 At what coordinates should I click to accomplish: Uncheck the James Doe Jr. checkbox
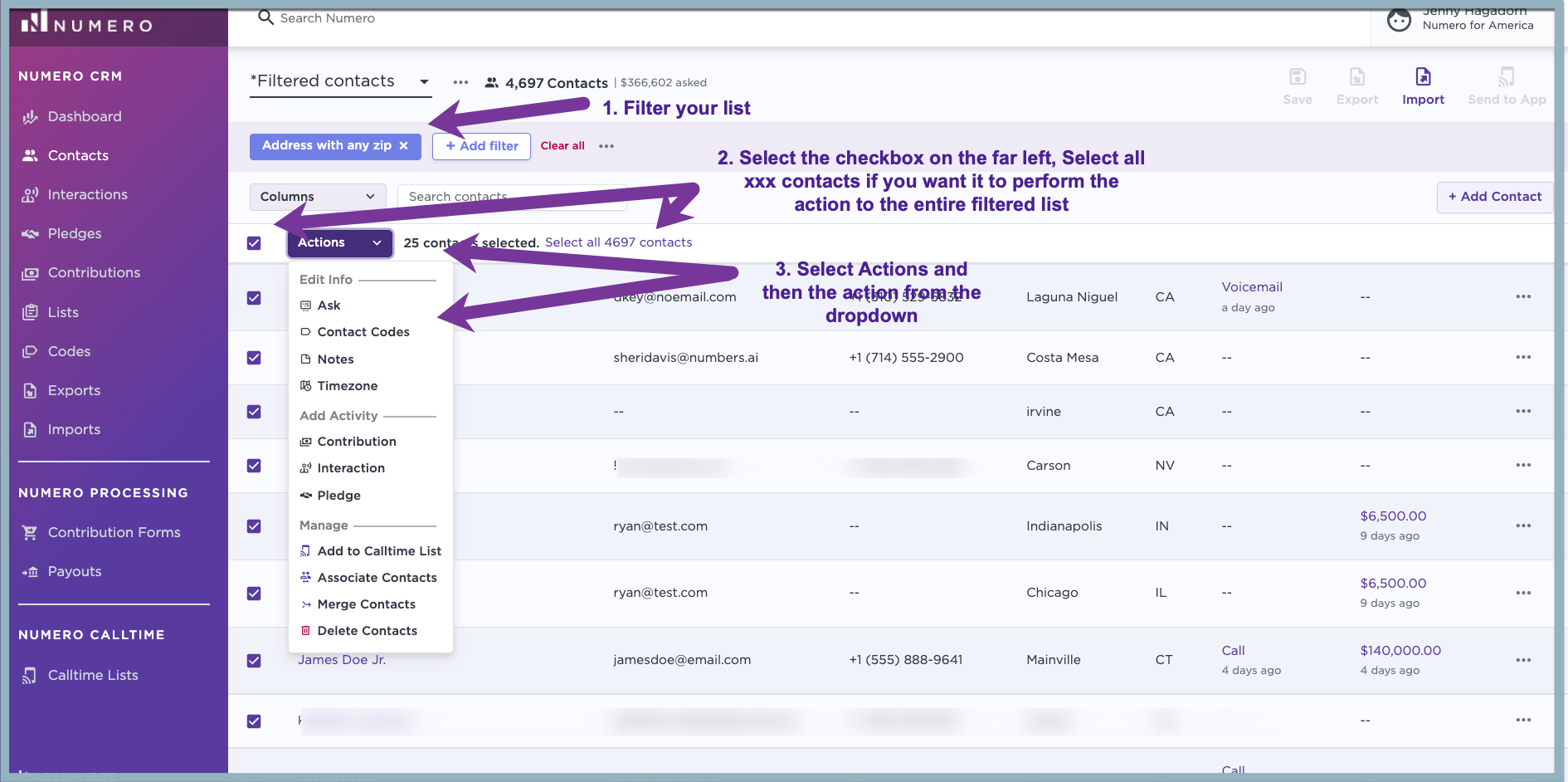254,661
